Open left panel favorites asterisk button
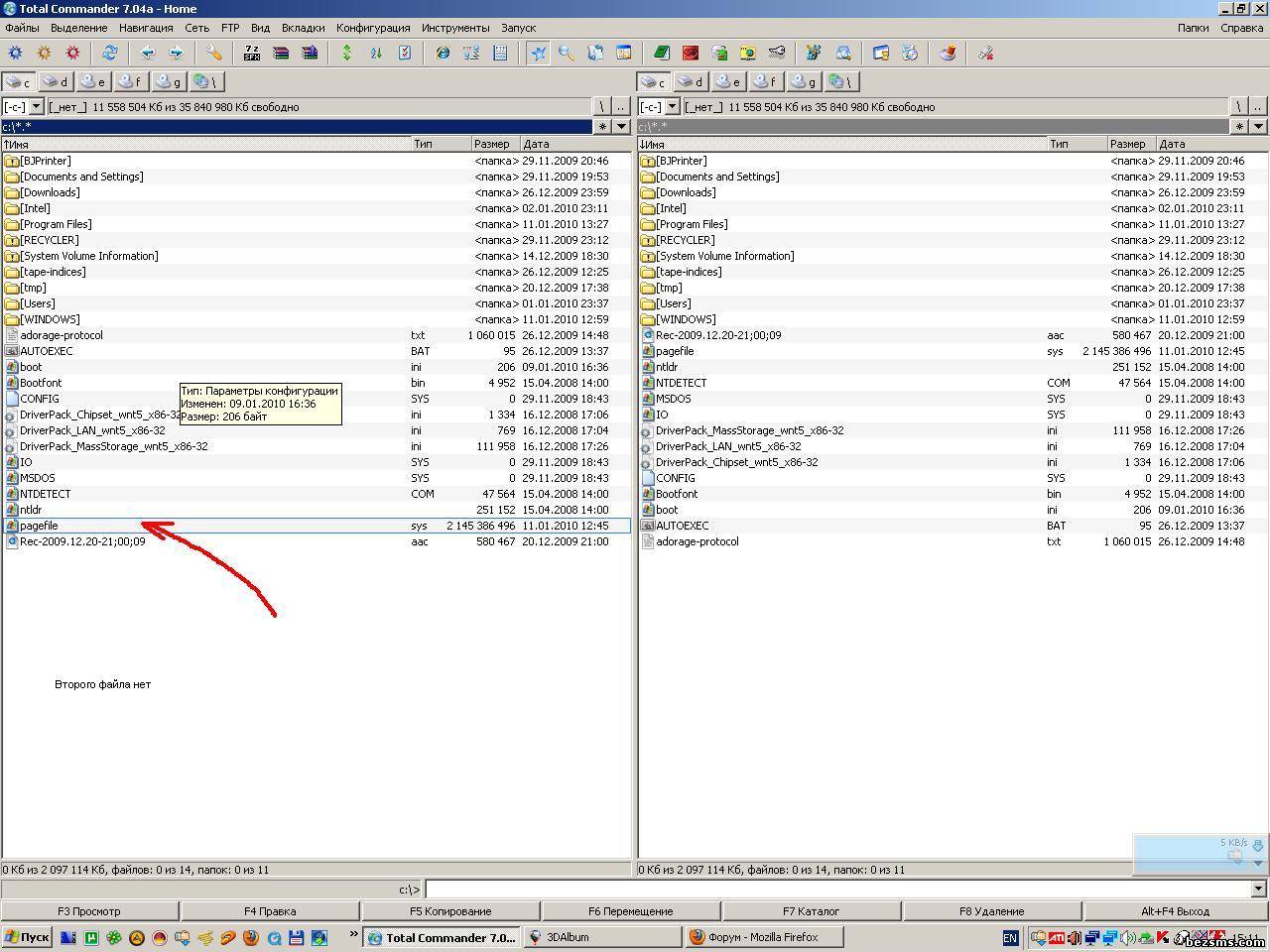The image size is (1270, 952). (602, 126)
